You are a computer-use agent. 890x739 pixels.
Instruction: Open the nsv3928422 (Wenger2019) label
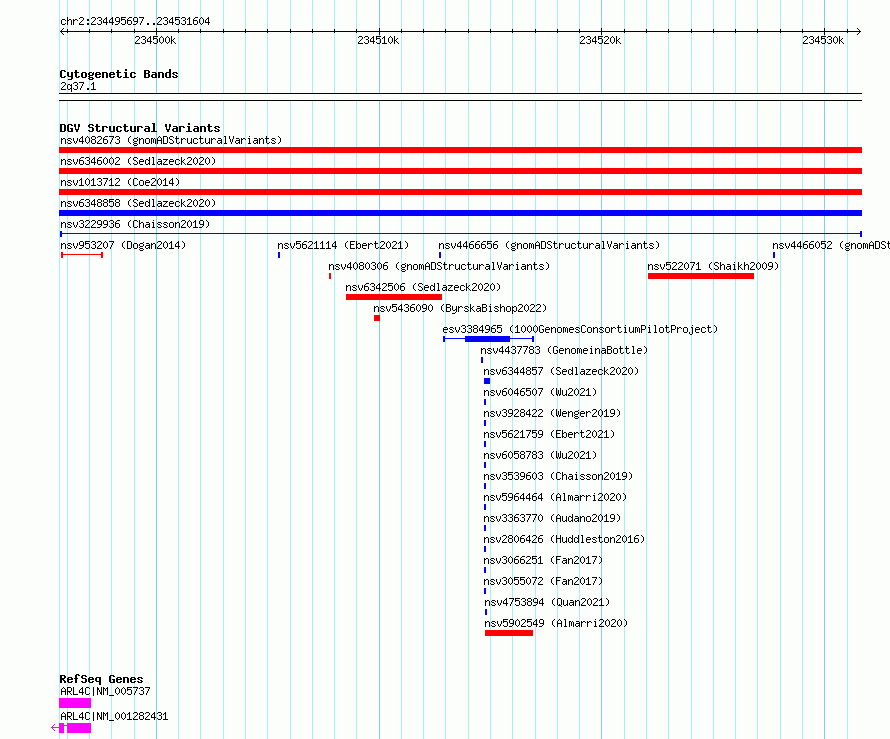click(x=552, y=413)
